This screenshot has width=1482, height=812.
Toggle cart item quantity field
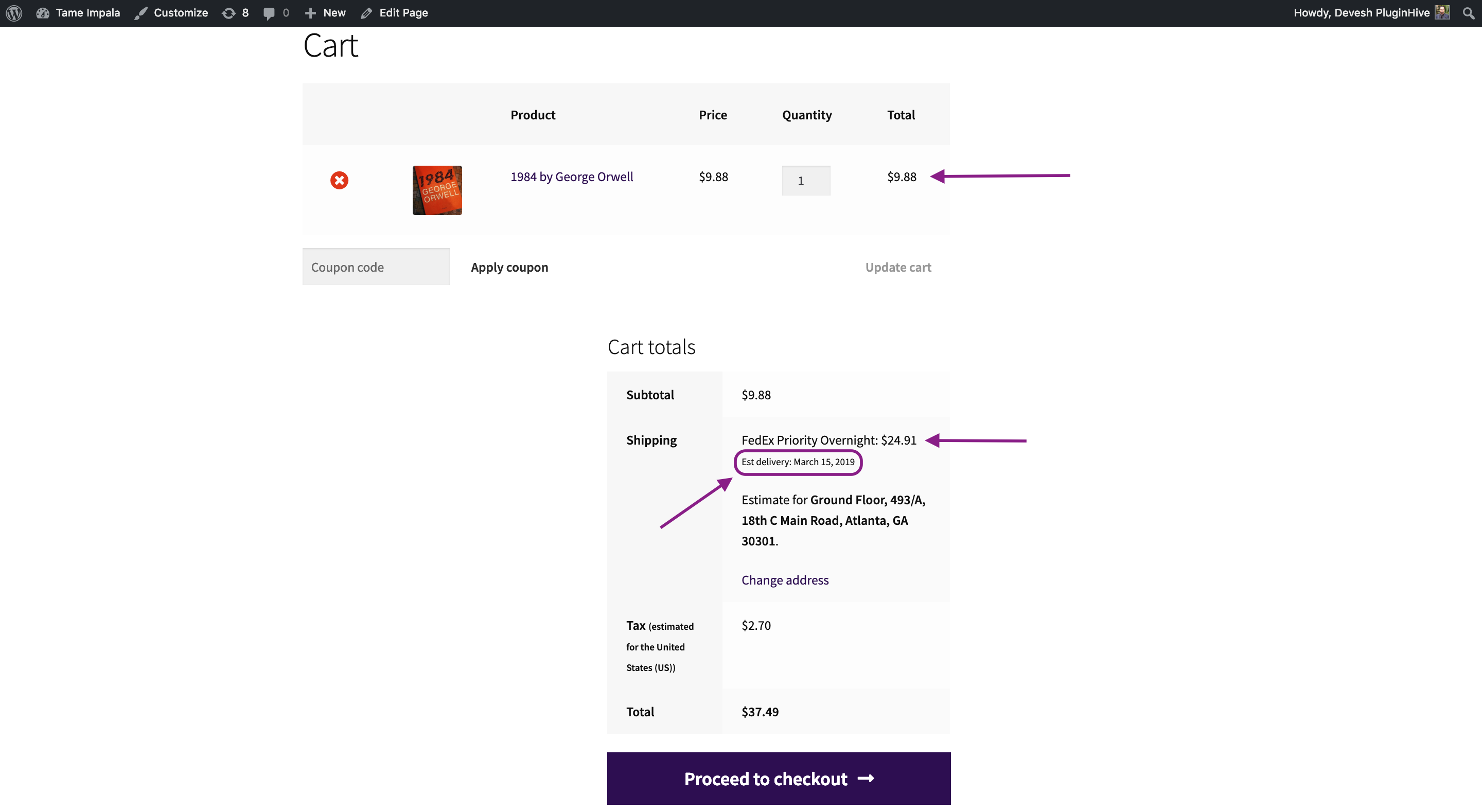point(807,180)
